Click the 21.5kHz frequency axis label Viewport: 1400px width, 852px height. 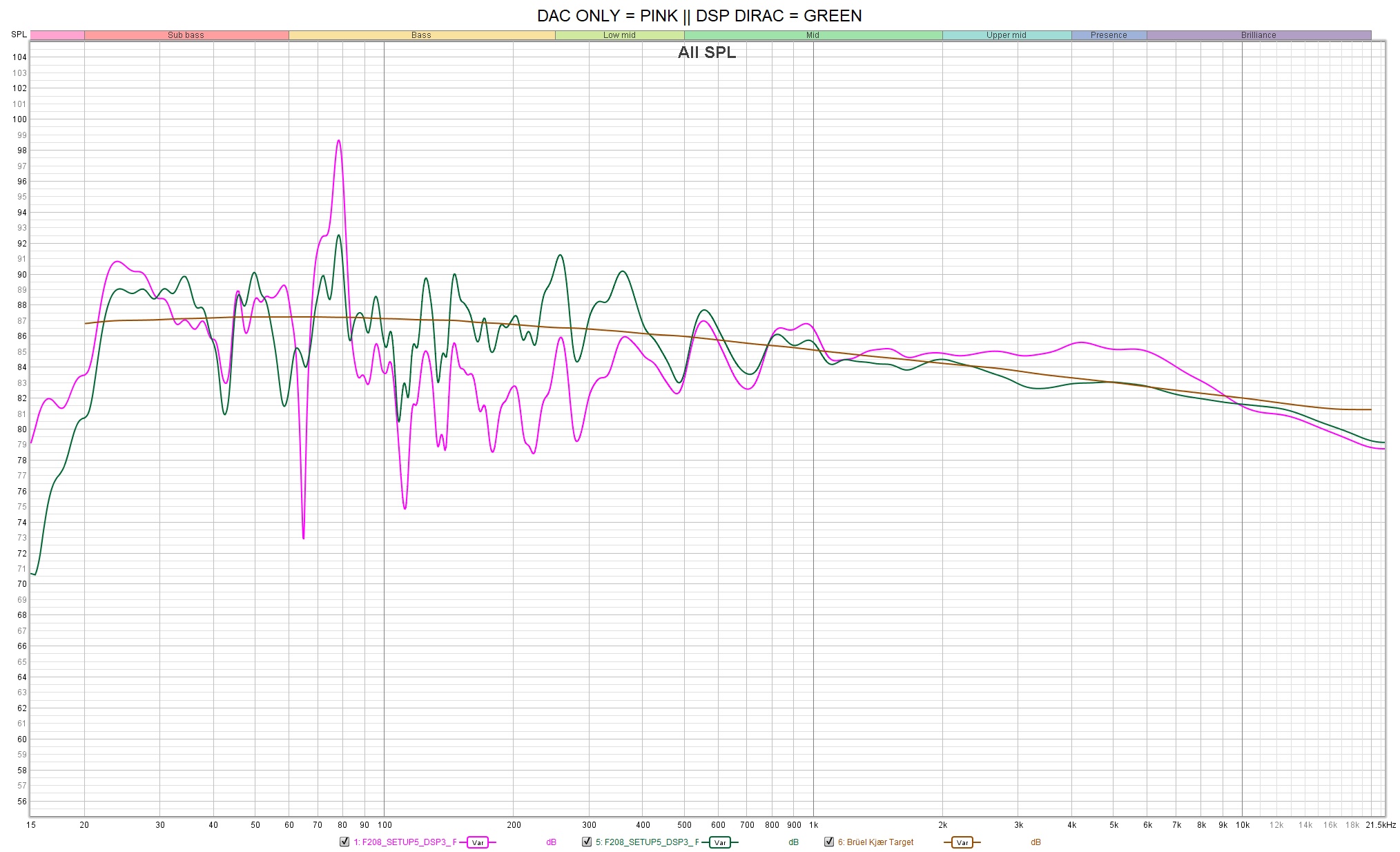pos(1380,825)
